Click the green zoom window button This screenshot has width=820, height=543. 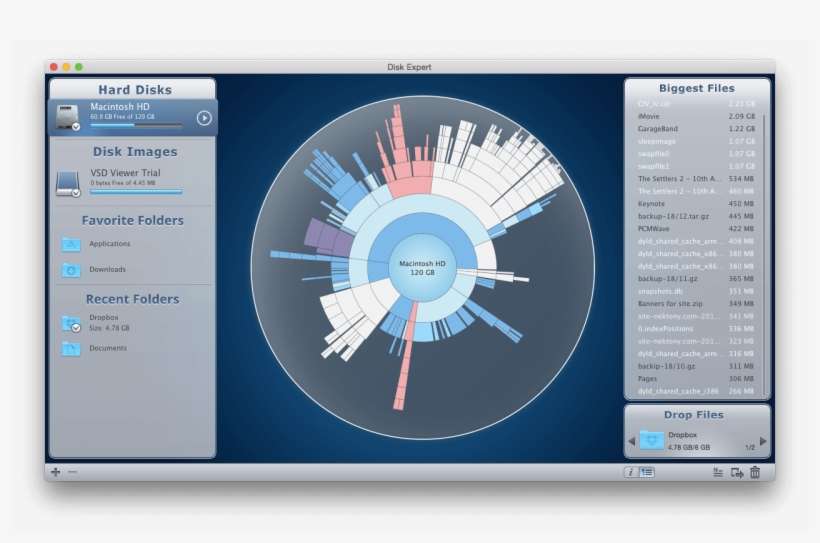pyautogui.click(x=79, y=67)
